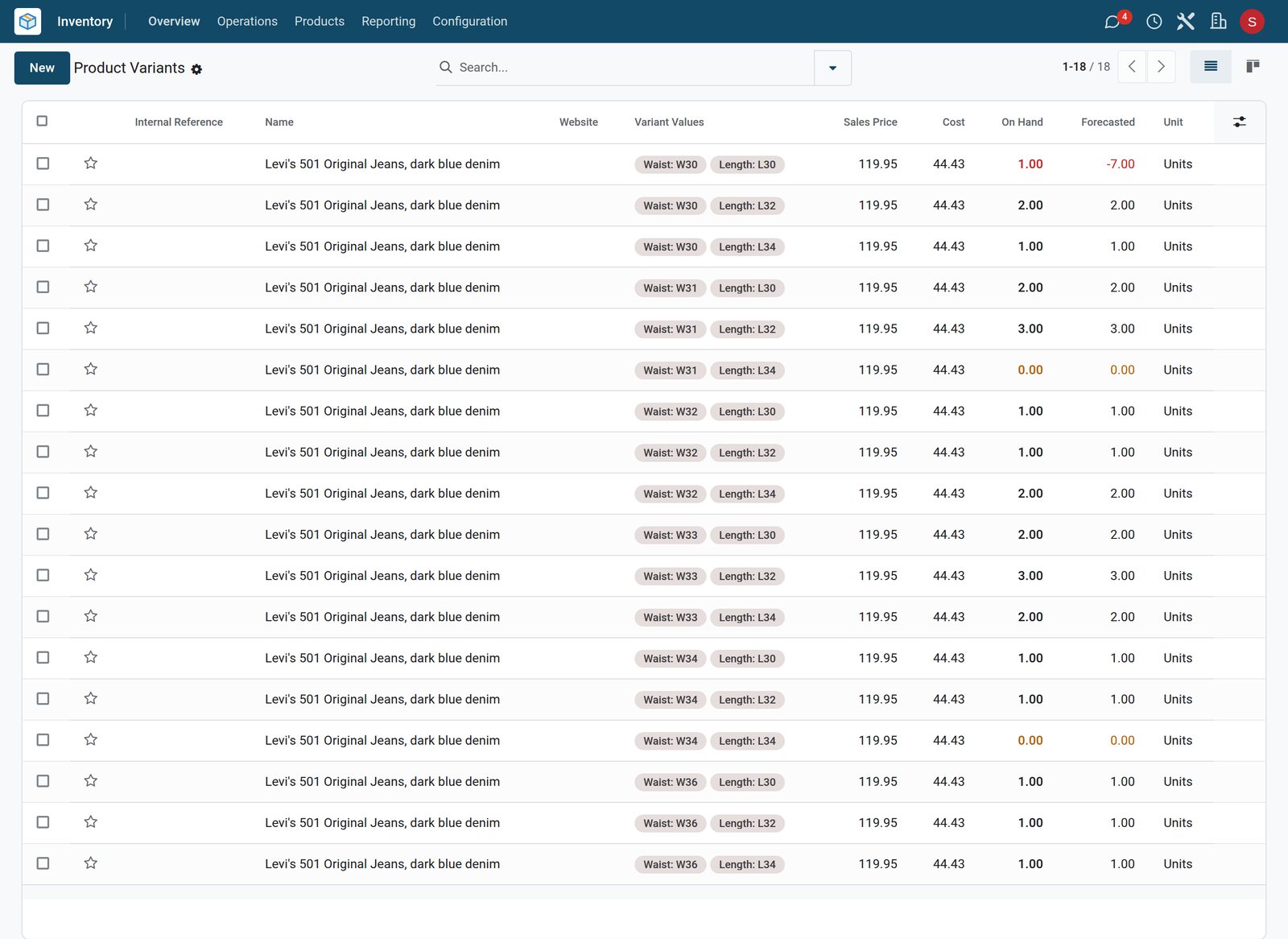
Task: Go to the previous page of records
Action: point(1132,67)
